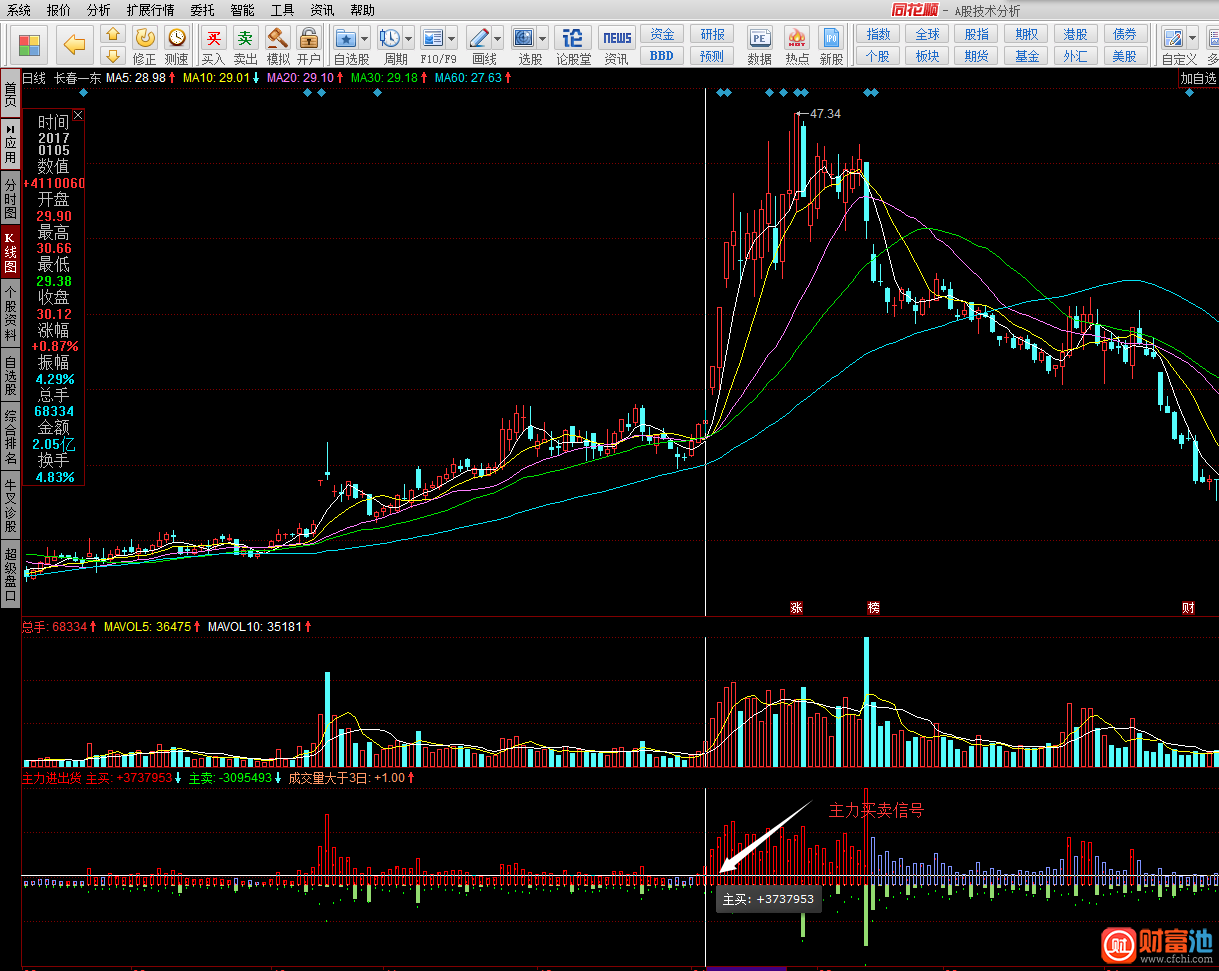Image resolution: width=1219 pixels, height=971 pixels.
Task: Click the 板块 sector button
Action: point(927,56)
